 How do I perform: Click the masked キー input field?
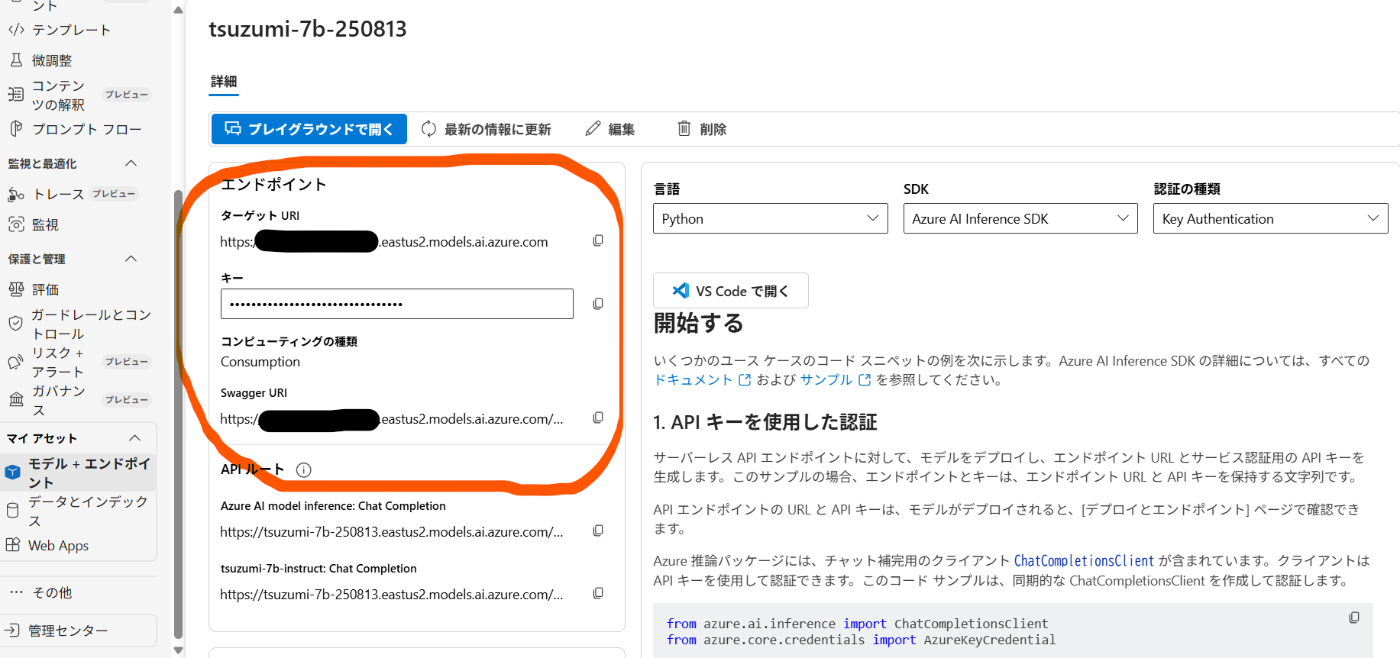point(397,303)
